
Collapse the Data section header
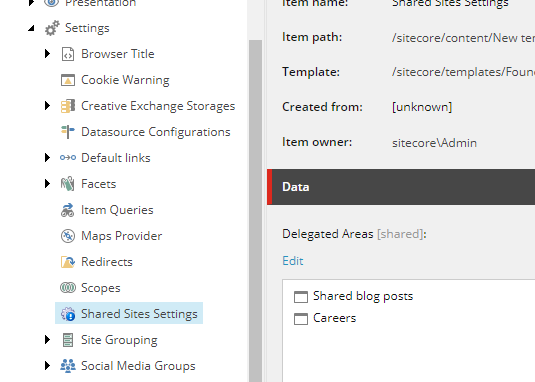(x=401, y=187)
